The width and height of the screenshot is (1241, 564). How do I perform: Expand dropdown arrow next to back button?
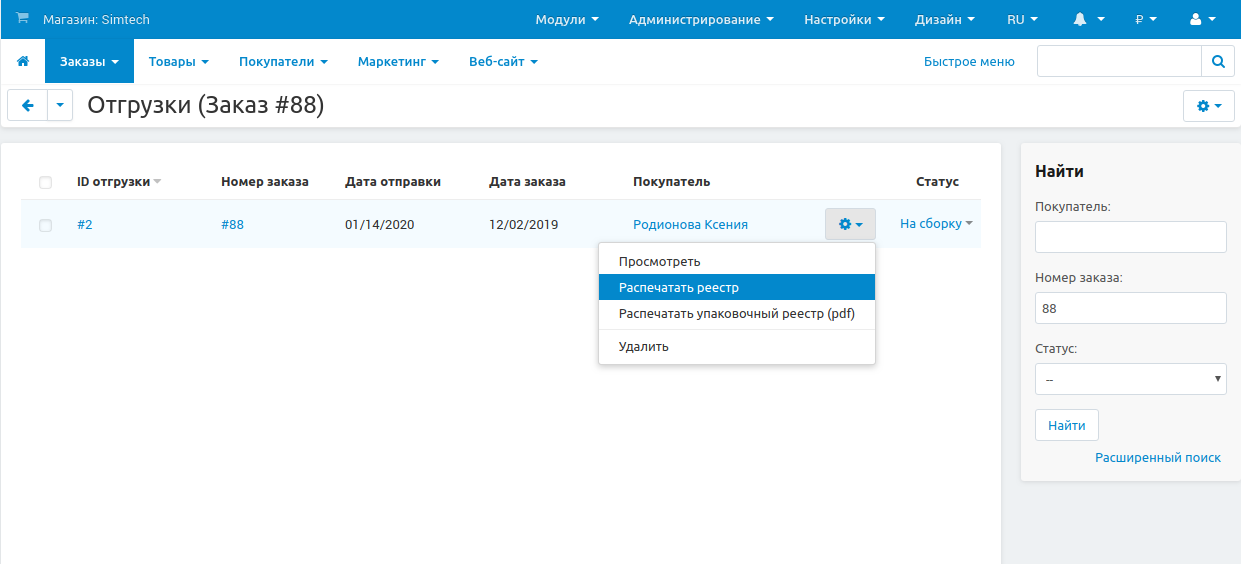click(x=60, y=105)
